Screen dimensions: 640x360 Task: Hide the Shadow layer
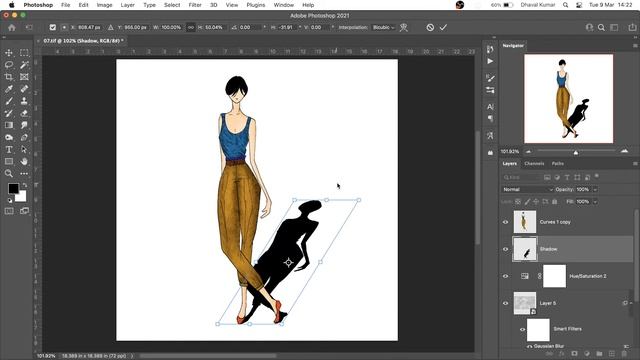[505, 249]
